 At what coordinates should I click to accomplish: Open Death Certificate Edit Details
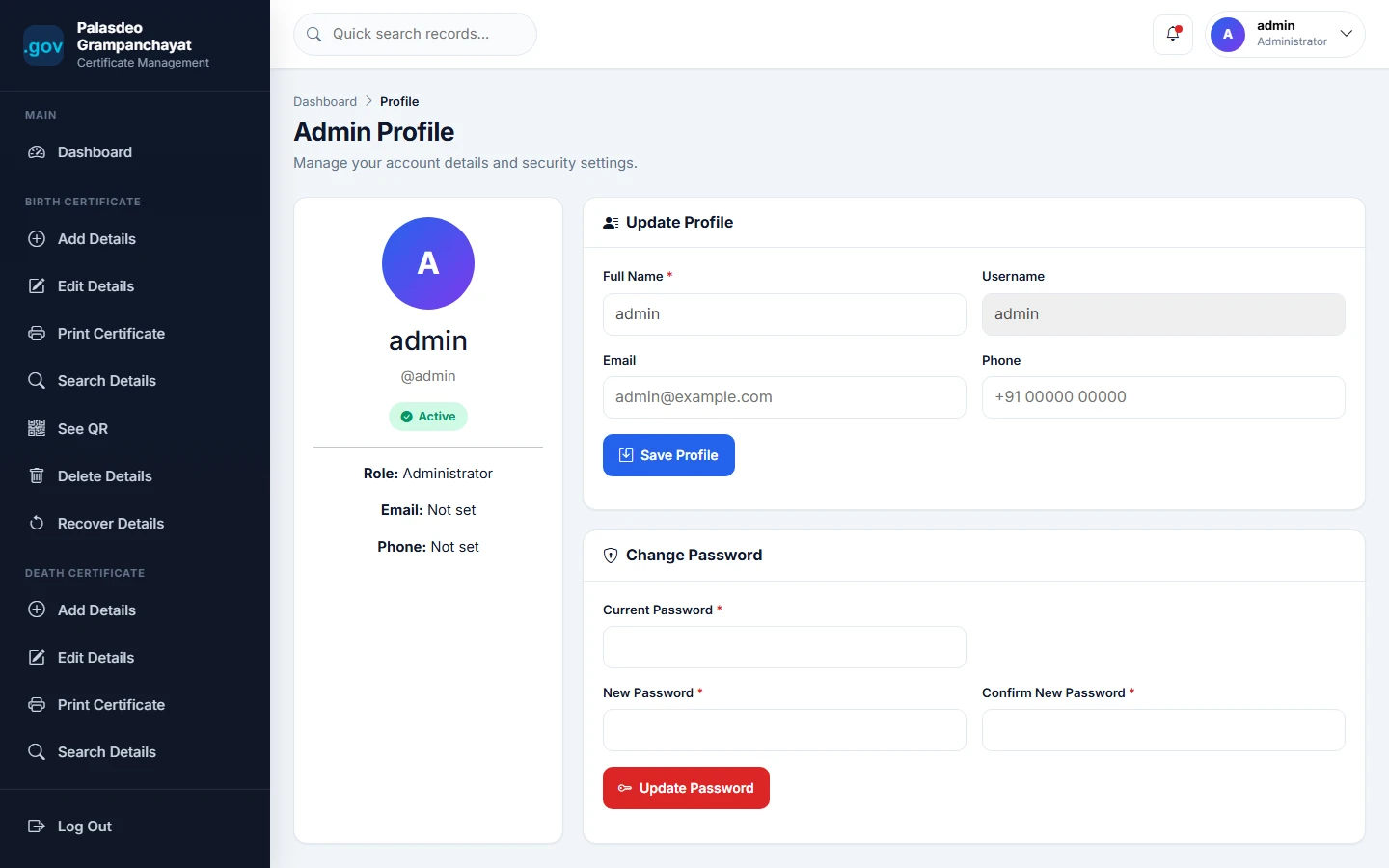[x=135, y=658]
